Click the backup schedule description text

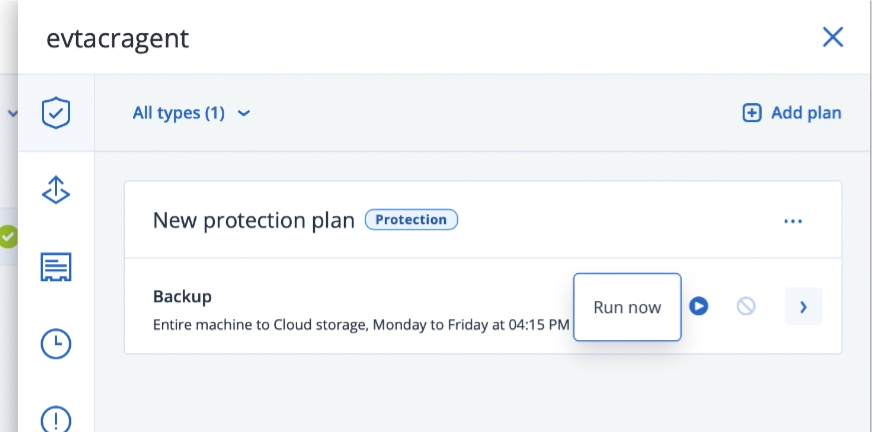(360, 325)
